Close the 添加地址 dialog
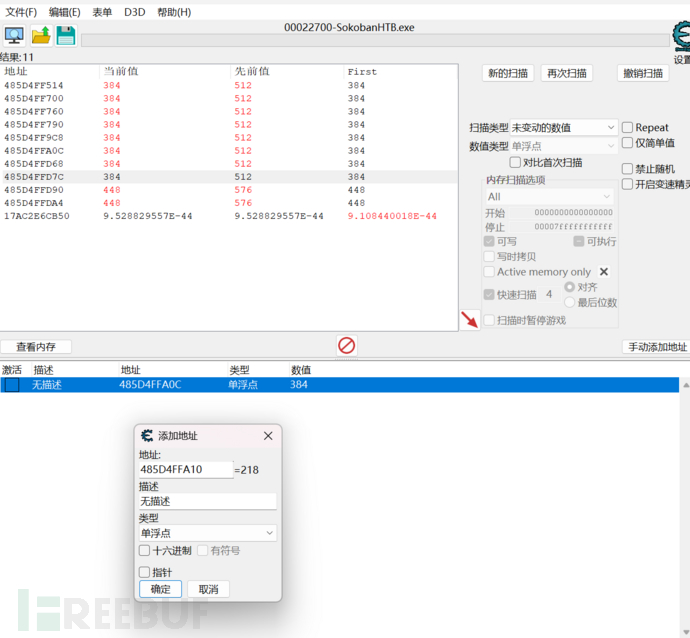The image size is (690, 638). click(x=268, y=436)
